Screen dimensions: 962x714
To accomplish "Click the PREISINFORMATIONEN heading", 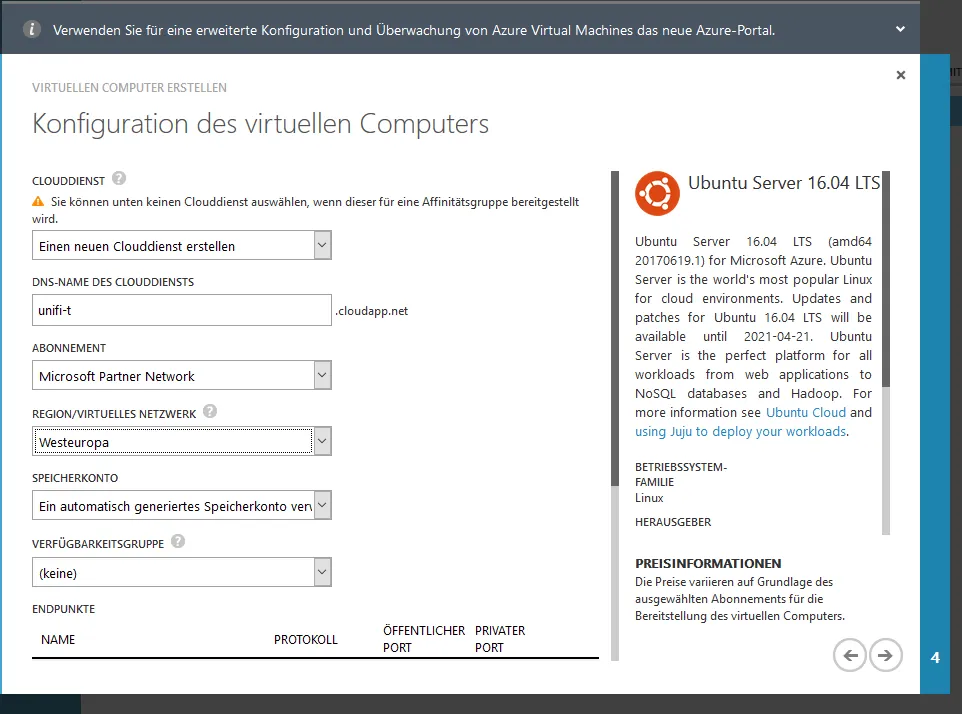I will click(x=708, y=563).
